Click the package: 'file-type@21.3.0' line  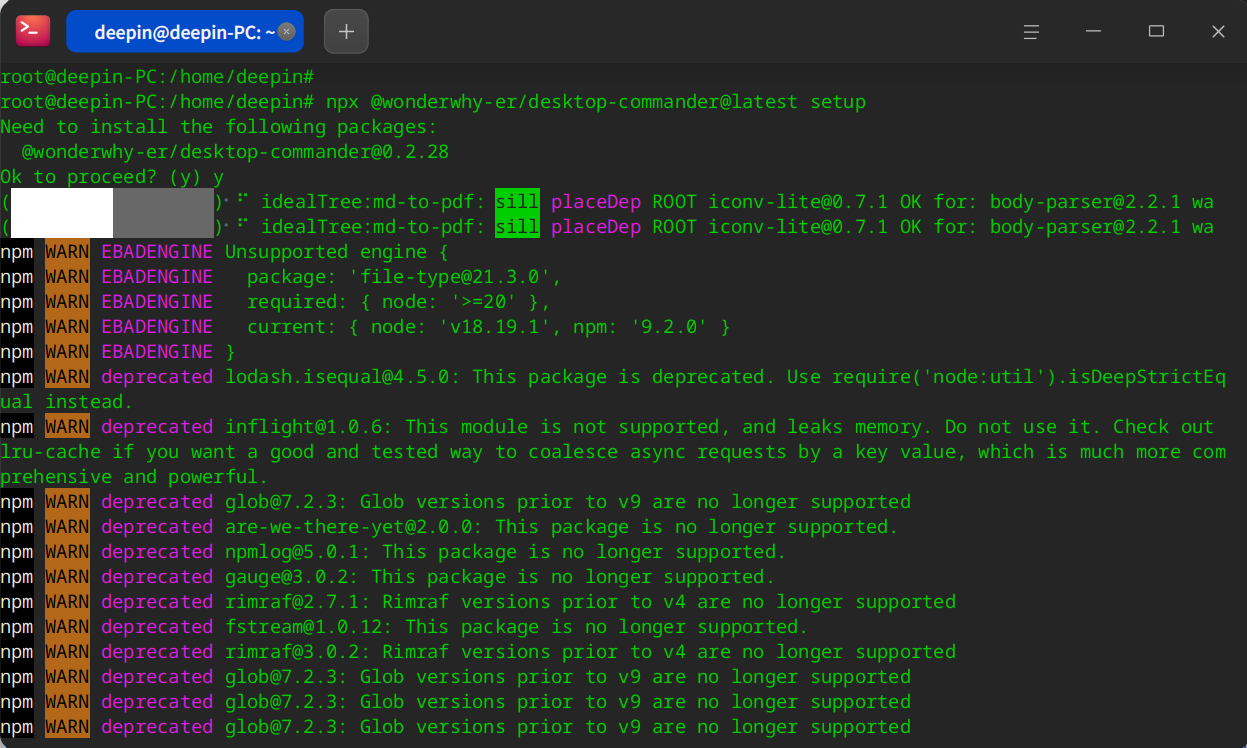tap(404, 277)
